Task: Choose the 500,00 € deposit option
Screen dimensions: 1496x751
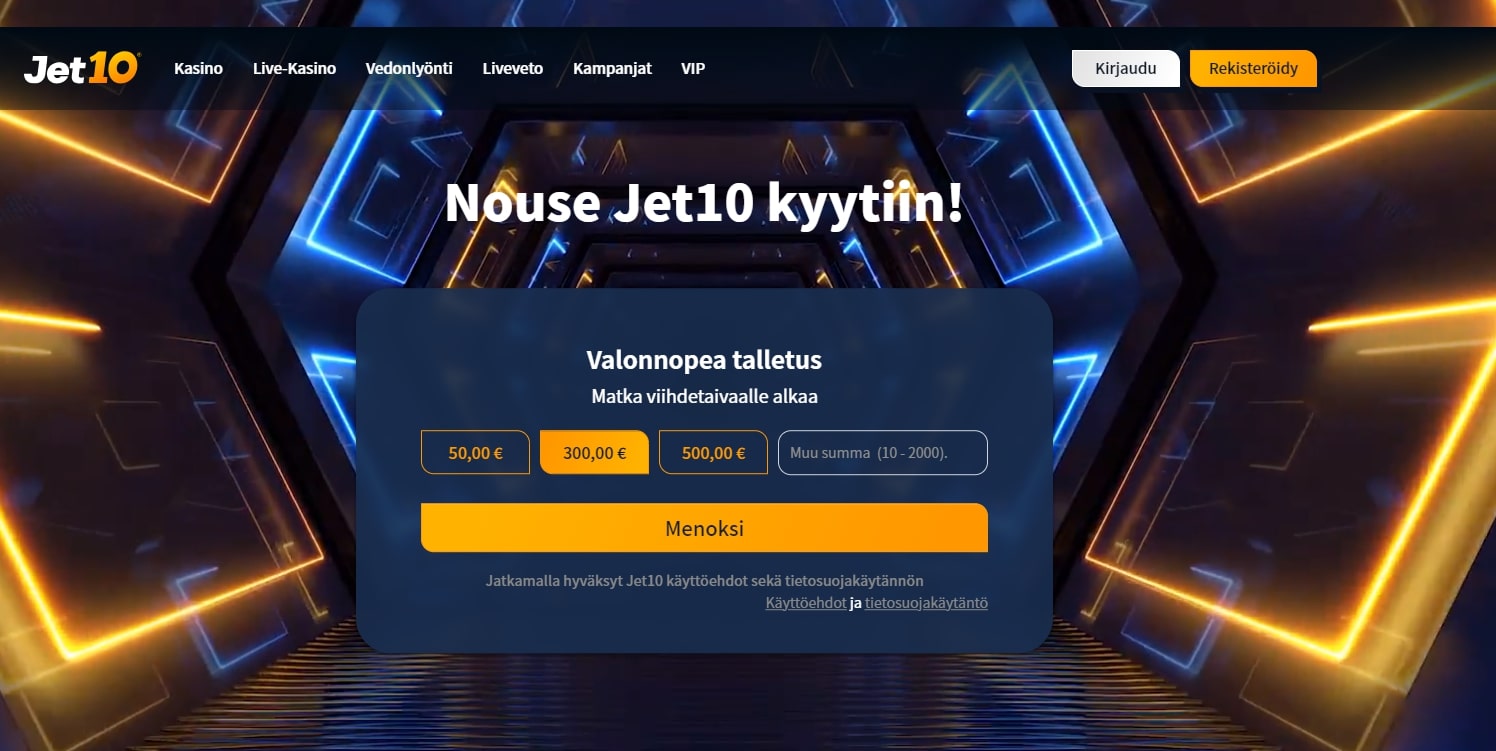Action: pos(713,452)
